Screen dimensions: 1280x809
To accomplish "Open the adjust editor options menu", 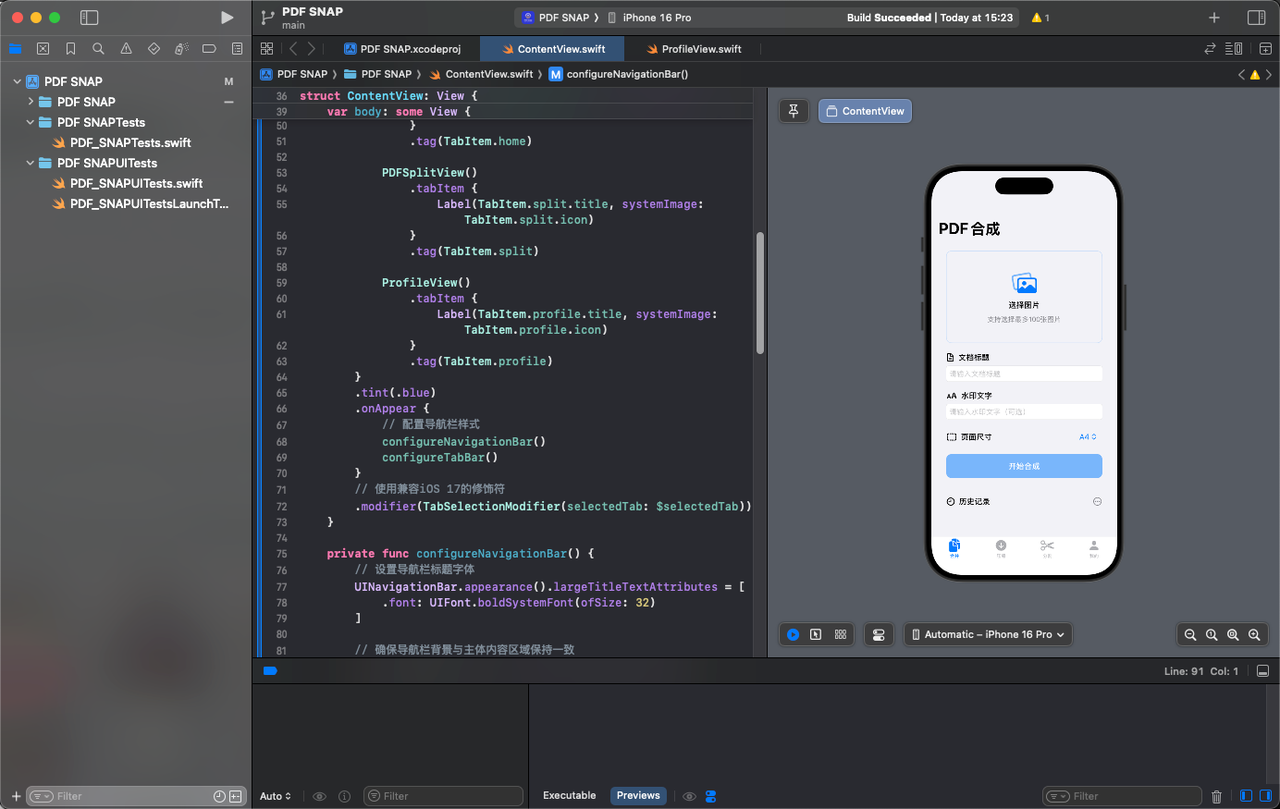I will coord(1234,48).
